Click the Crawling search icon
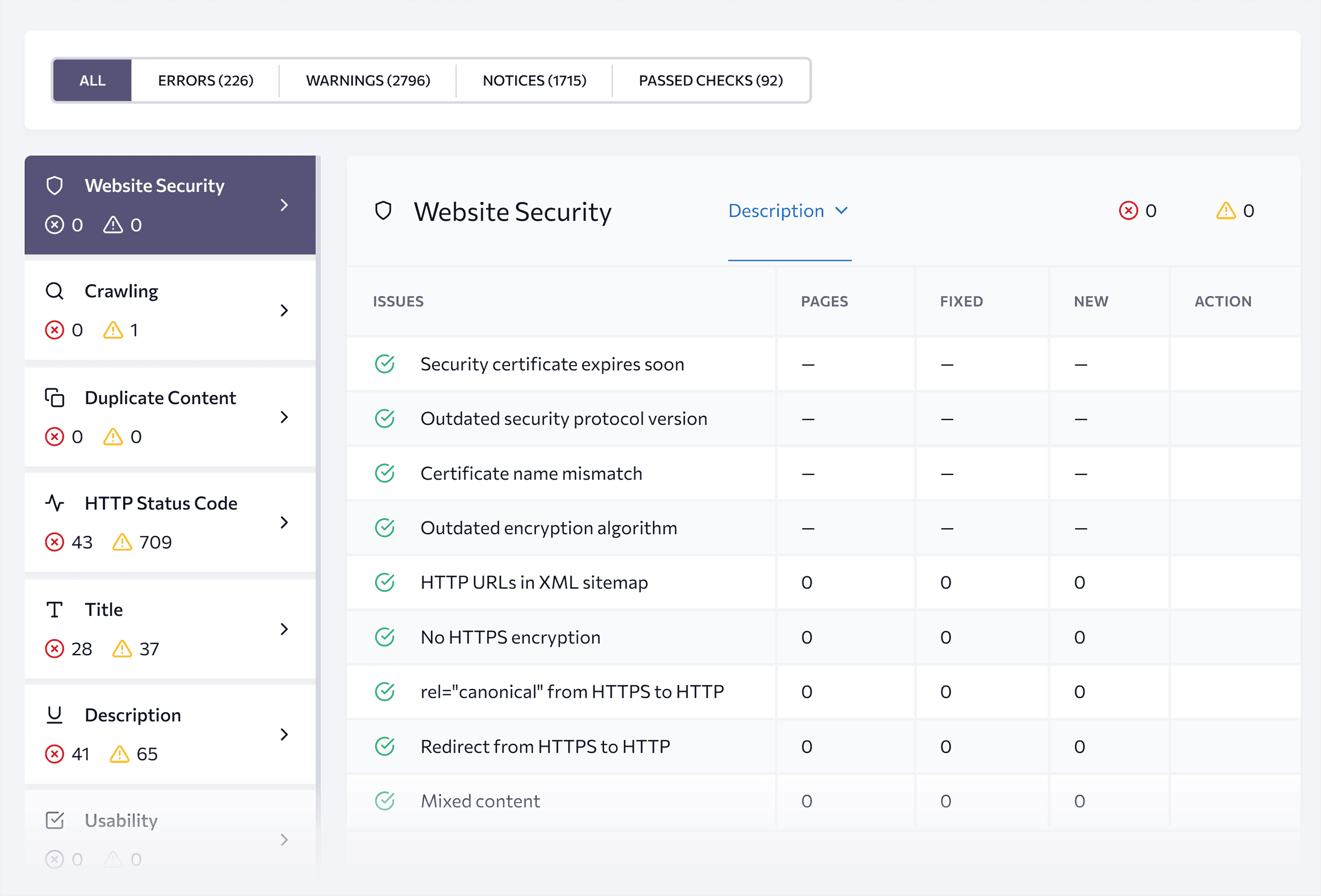This screenshot has height=896, width=1321. click(x=55, y=291)
